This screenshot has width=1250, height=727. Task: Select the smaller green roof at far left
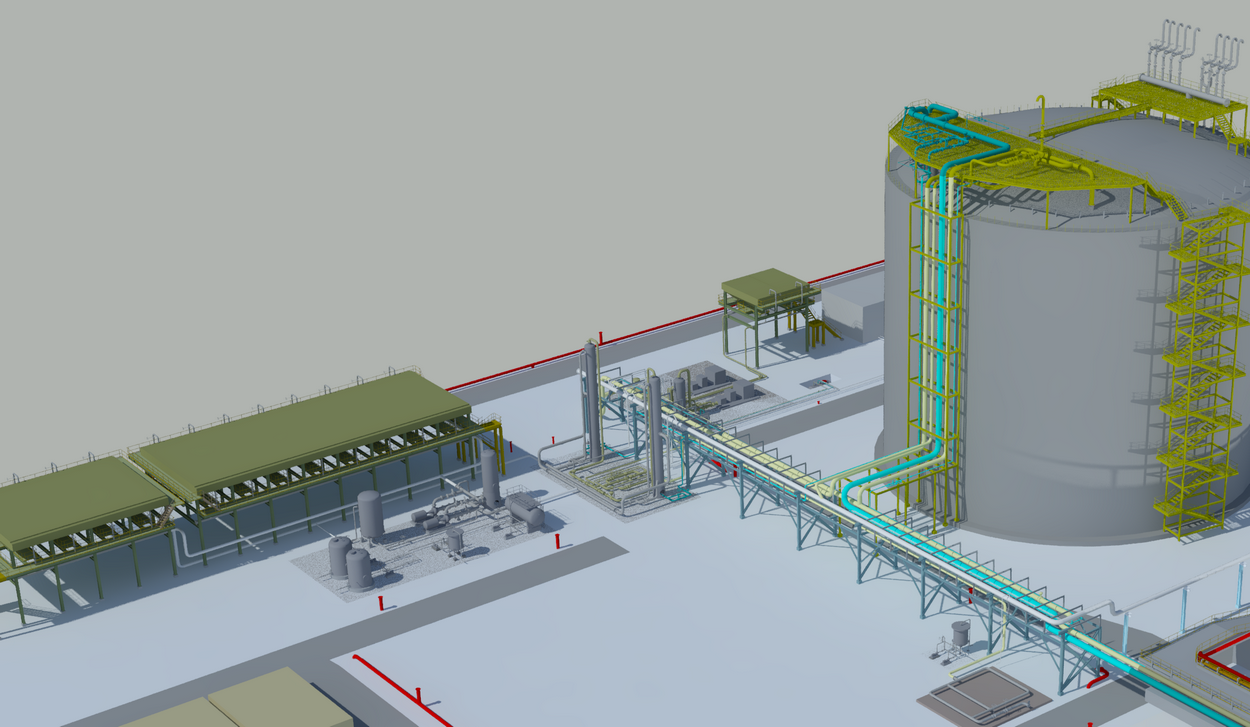point(70,500)
